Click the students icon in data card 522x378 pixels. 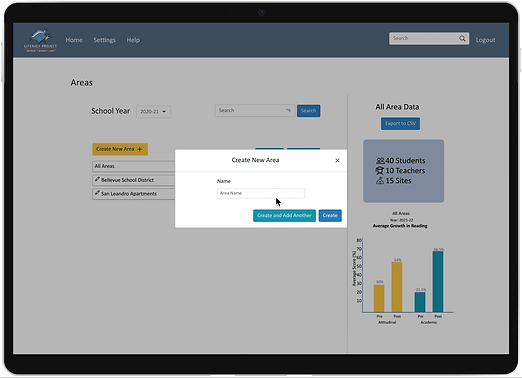(x=380, y=161)
